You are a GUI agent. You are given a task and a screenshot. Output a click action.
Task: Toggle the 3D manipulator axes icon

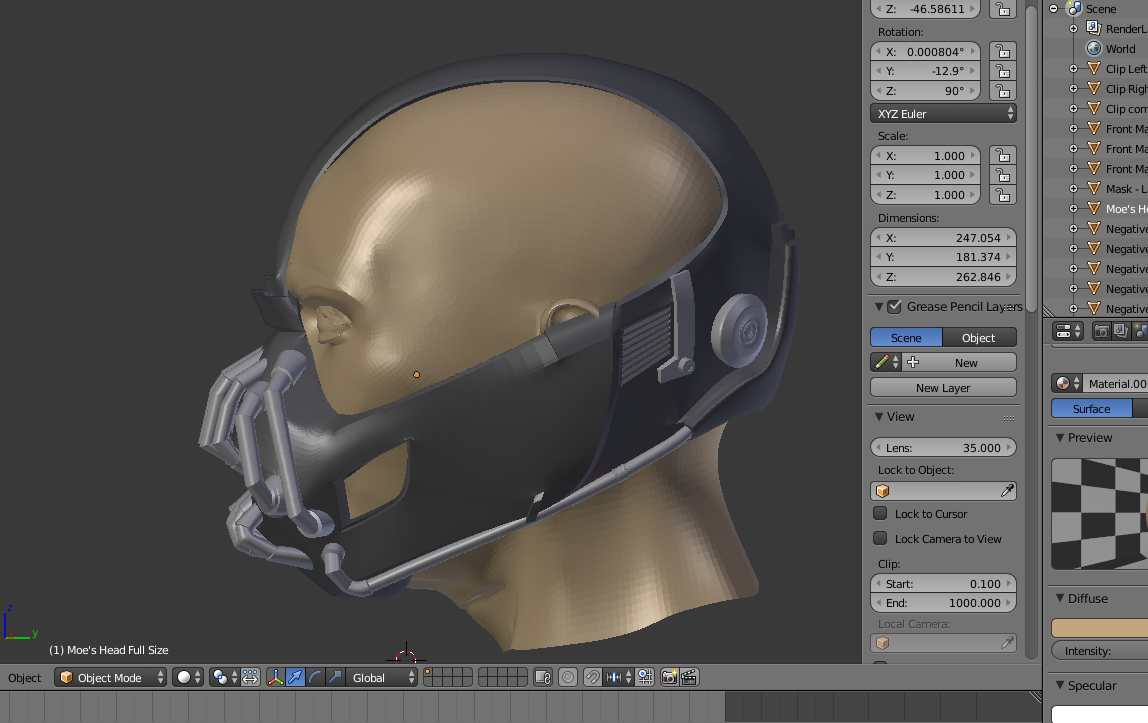click(275, 678)
